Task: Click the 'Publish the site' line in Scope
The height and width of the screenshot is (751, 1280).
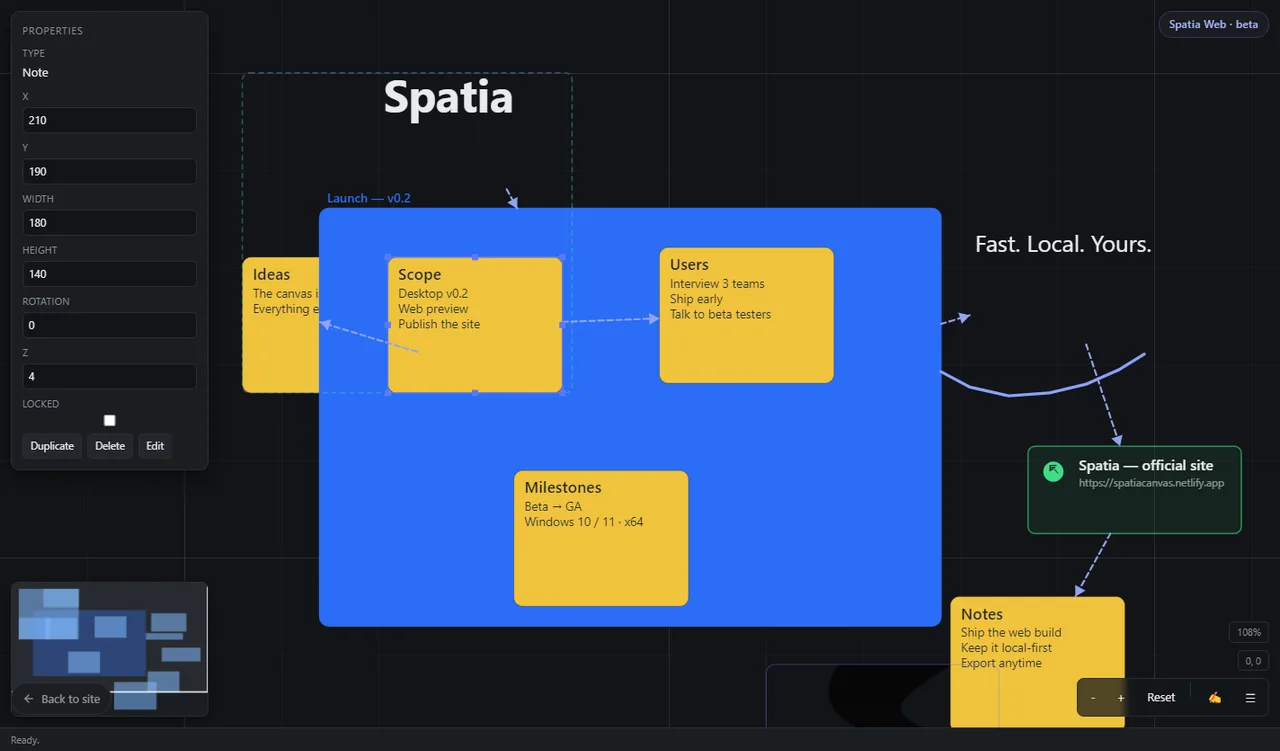Action: pos(439,324)
